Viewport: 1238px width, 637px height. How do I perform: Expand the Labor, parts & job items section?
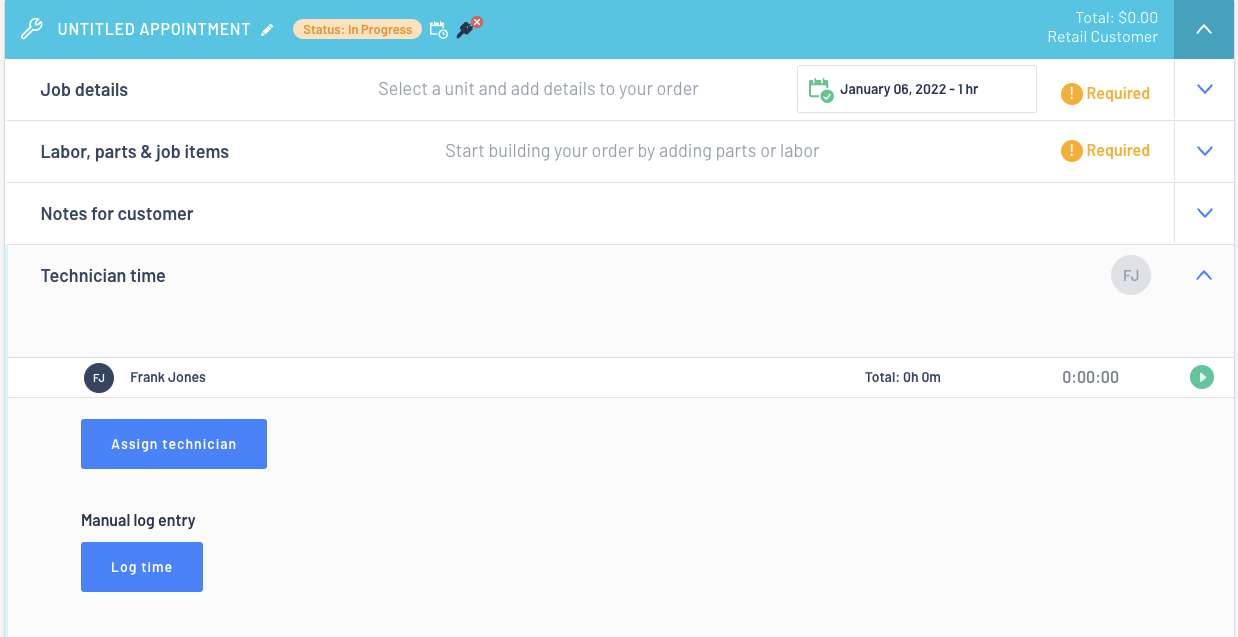(x=1204, y=151)
